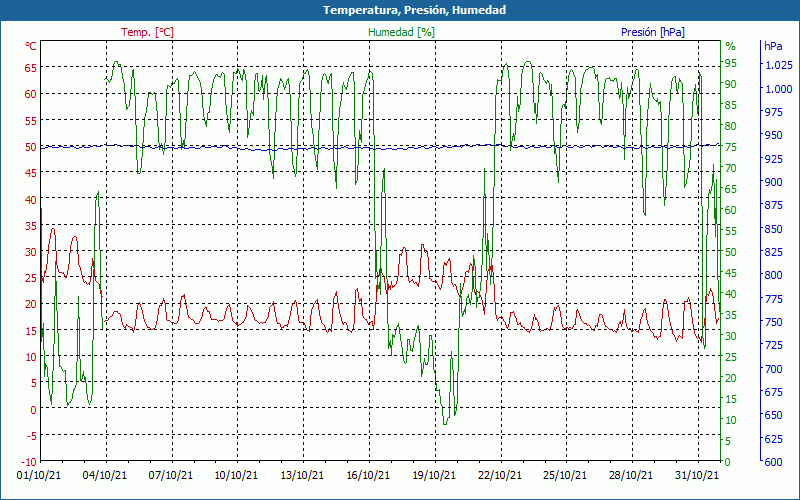Viewport: 800px width, 500px height.
Task: Click the '10/10/21' date axis label
Action: (236, 475)
